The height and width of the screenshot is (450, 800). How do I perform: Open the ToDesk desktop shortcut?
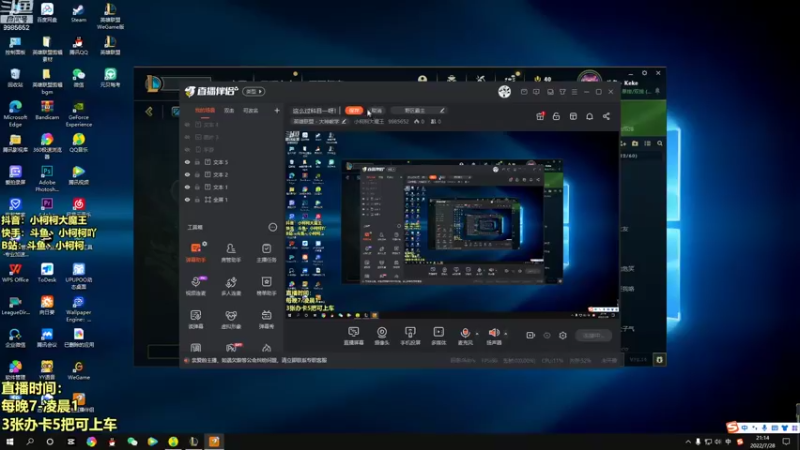[x=47, y=273]
